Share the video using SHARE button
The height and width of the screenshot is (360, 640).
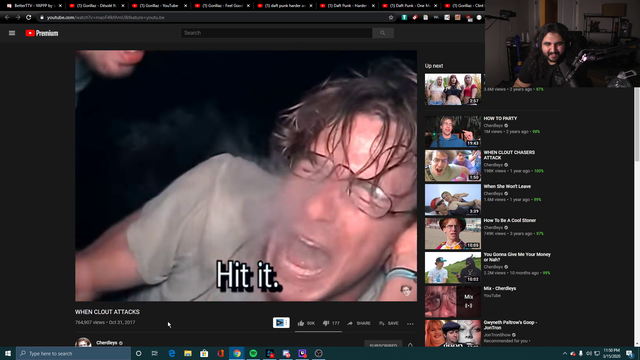point(359,323)
